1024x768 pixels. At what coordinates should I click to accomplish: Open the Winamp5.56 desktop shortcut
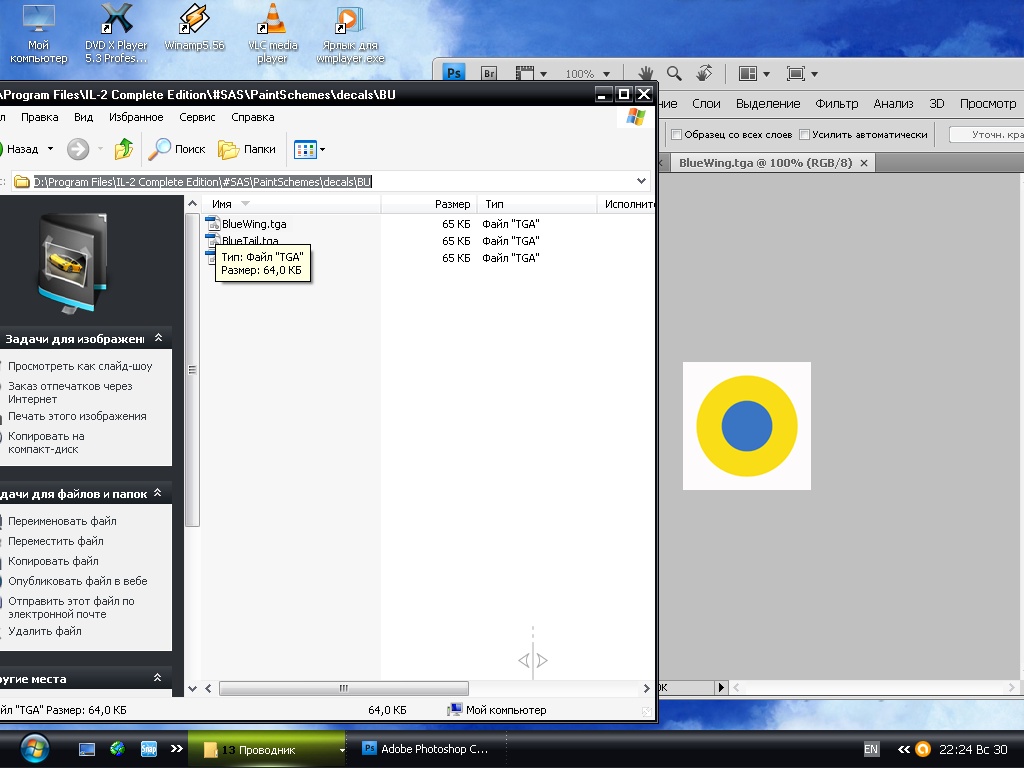[194, 27]
